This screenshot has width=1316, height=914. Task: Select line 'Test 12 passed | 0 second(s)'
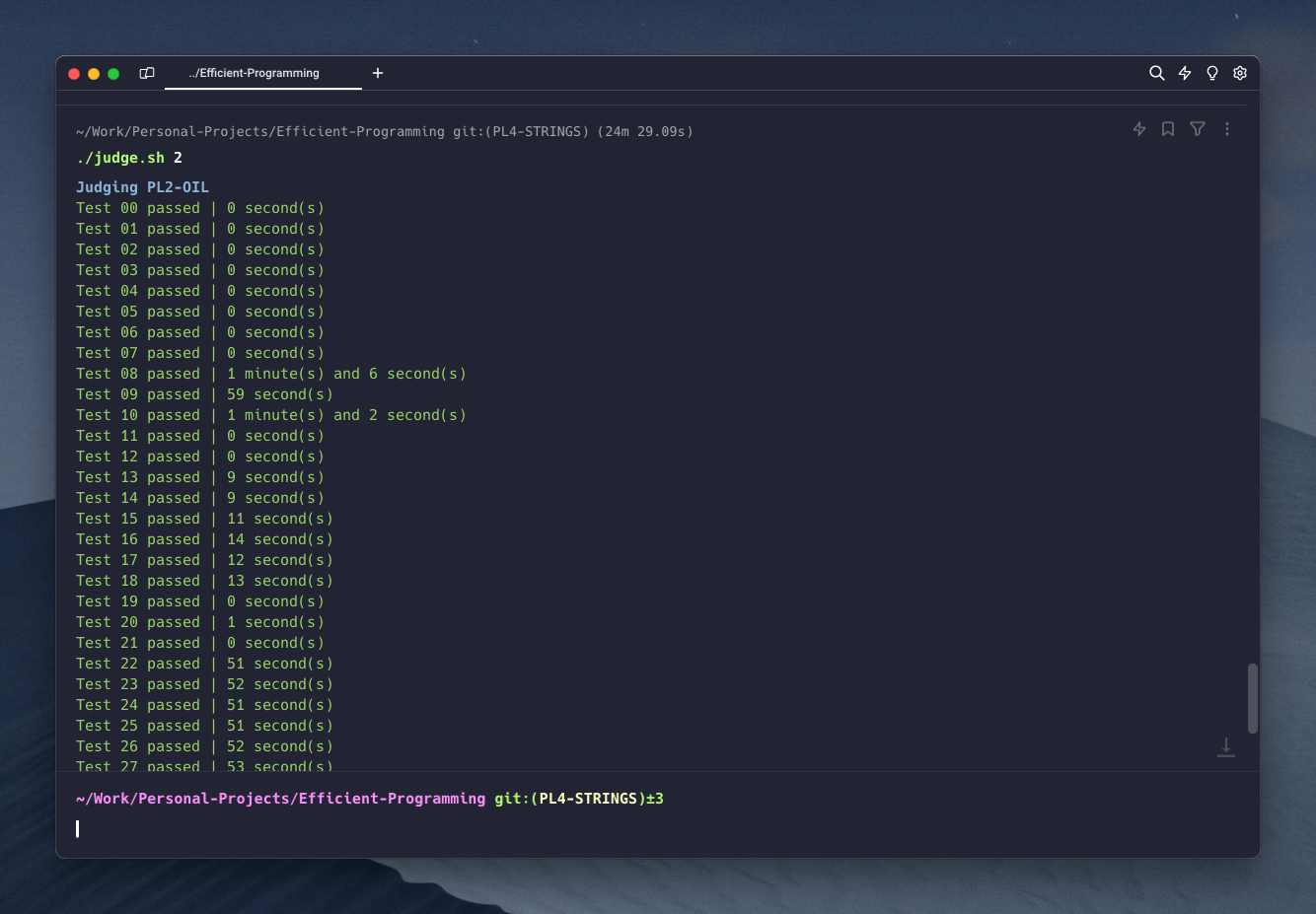click(x=200, y=457)
